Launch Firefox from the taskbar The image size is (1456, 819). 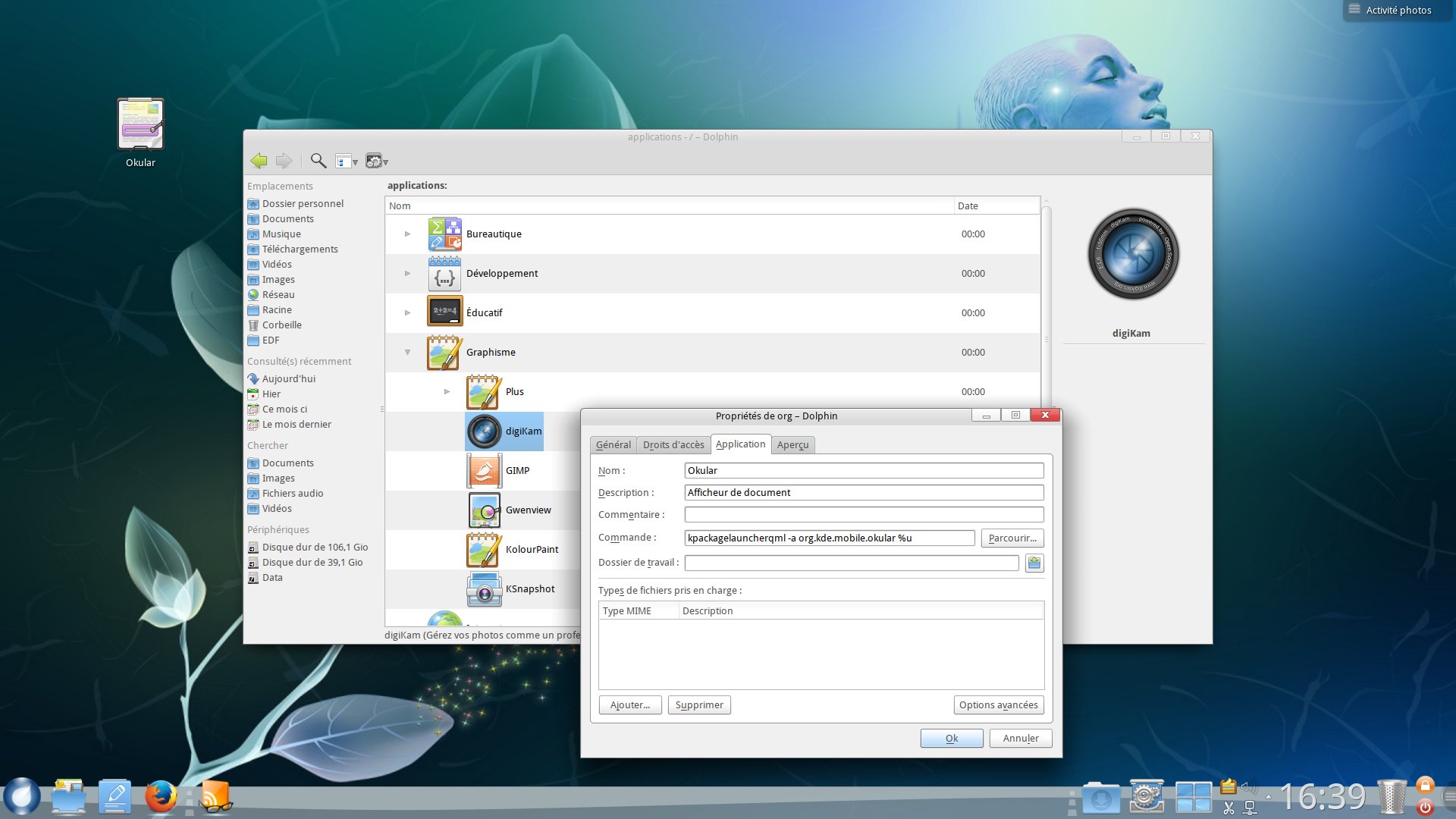(161, 797)
